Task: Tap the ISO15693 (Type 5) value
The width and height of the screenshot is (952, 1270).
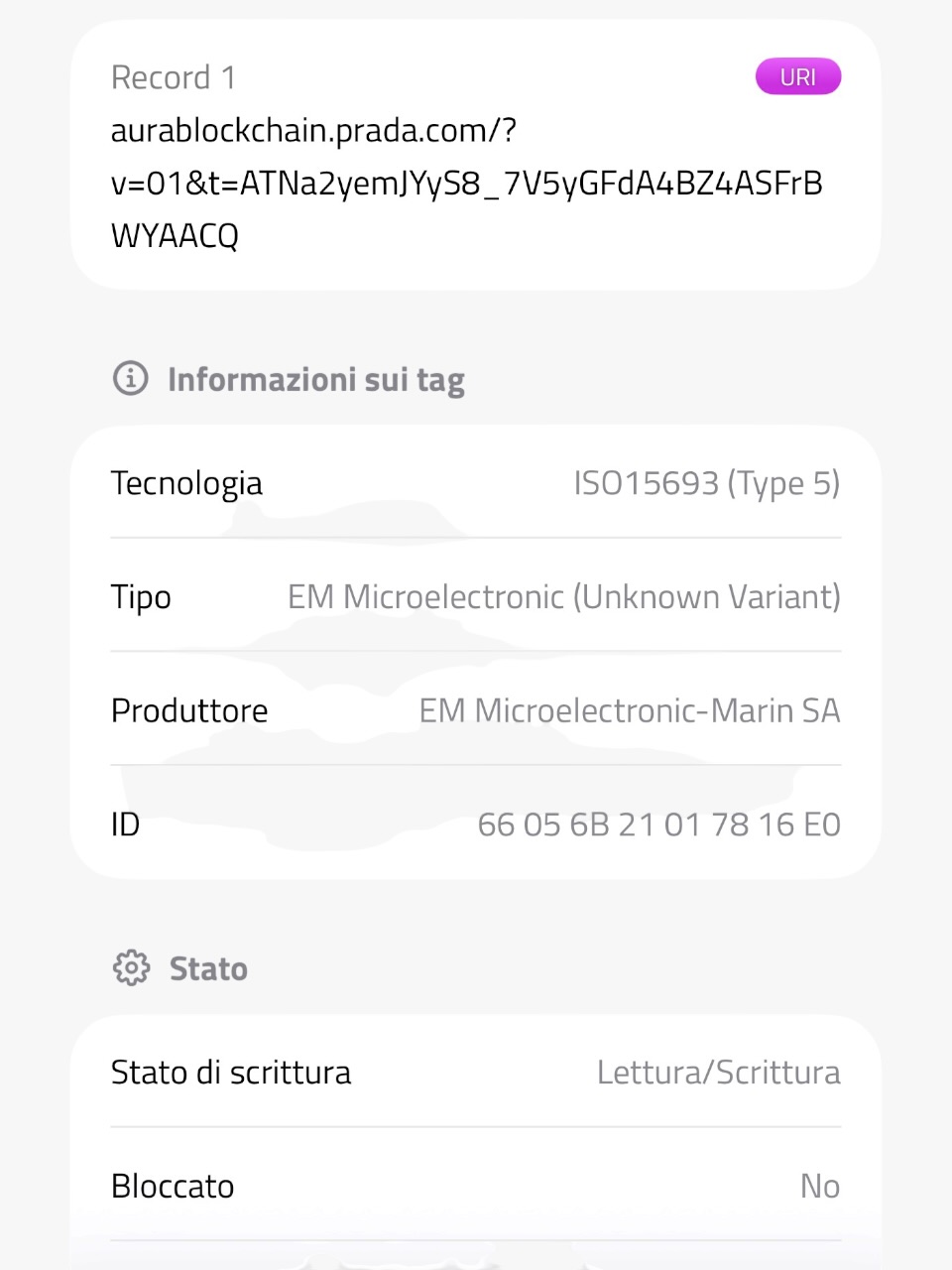Action: coord(707,483)
